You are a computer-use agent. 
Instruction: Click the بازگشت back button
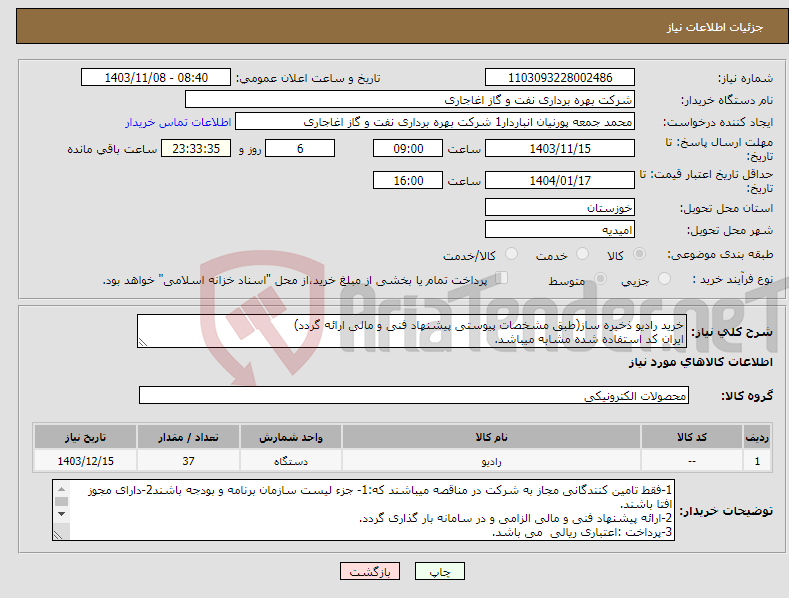point(370,572)
